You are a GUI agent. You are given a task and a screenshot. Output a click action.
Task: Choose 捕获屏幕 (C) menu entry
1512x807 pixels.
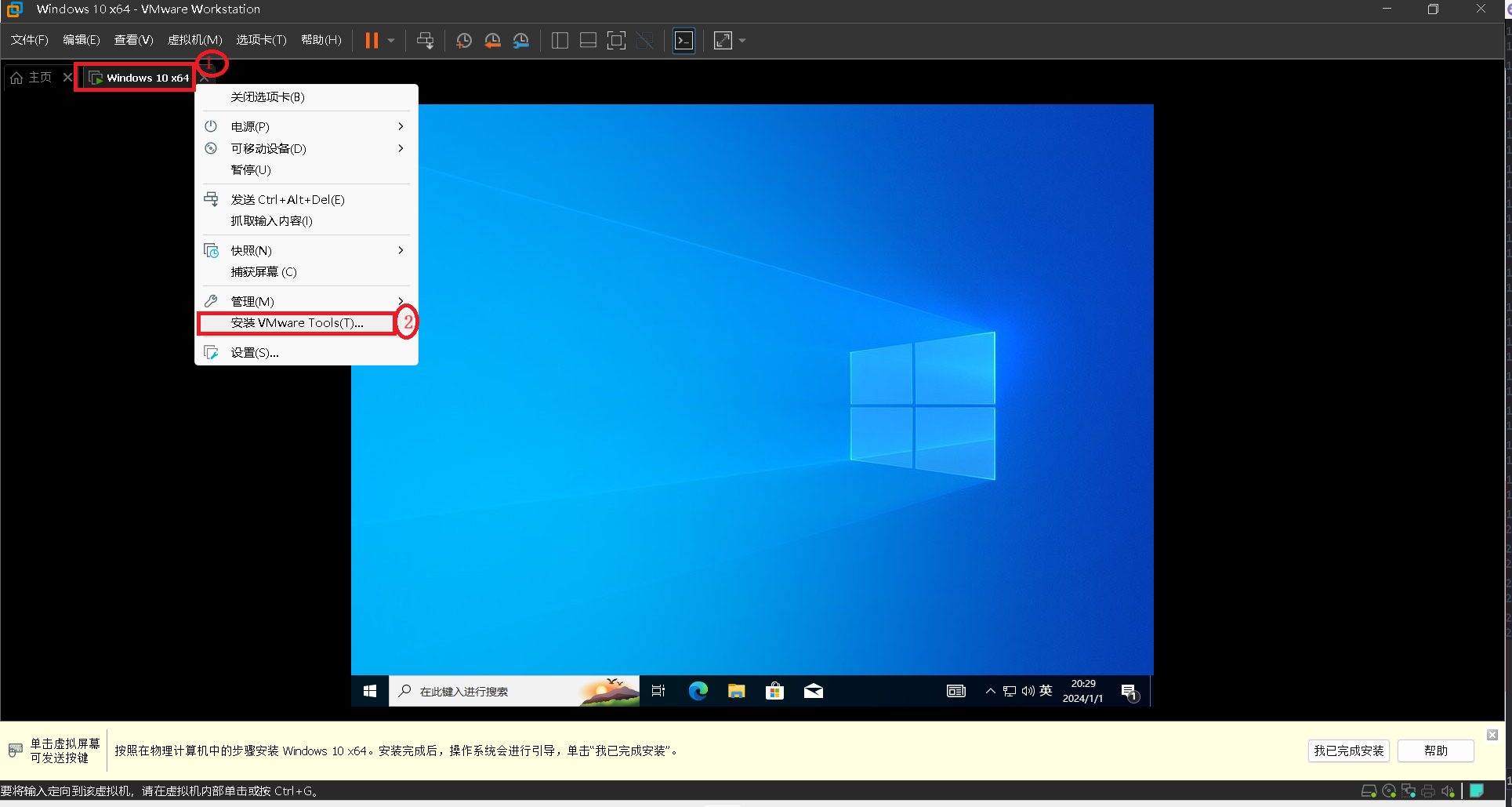tap(306, 272)
